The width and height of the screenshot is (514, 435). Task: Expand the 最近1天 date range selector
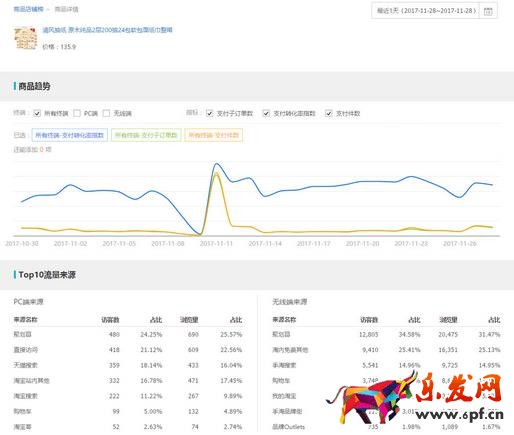click(426, 11)
